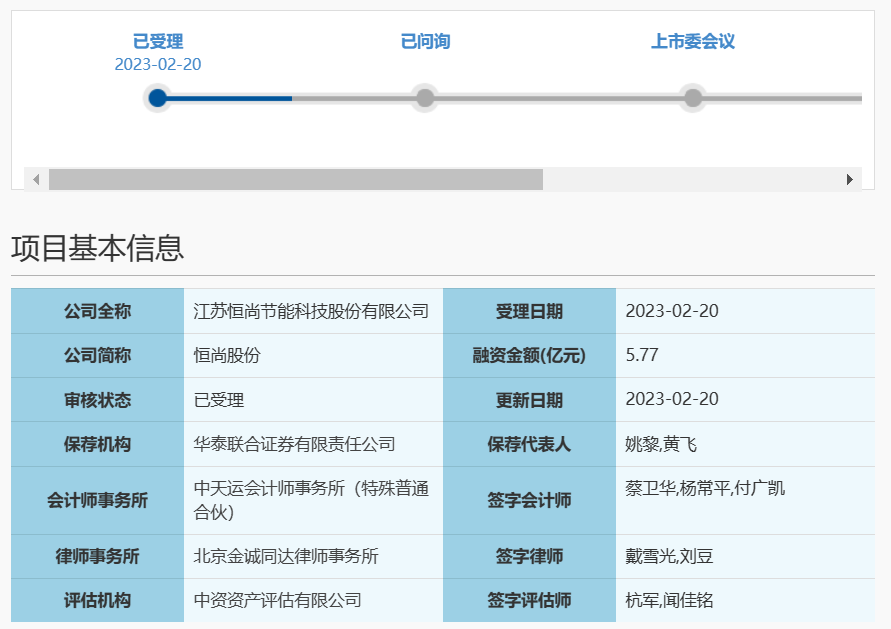Click the 更新日期 header cell
891x629 pixels.
(529, 400)
